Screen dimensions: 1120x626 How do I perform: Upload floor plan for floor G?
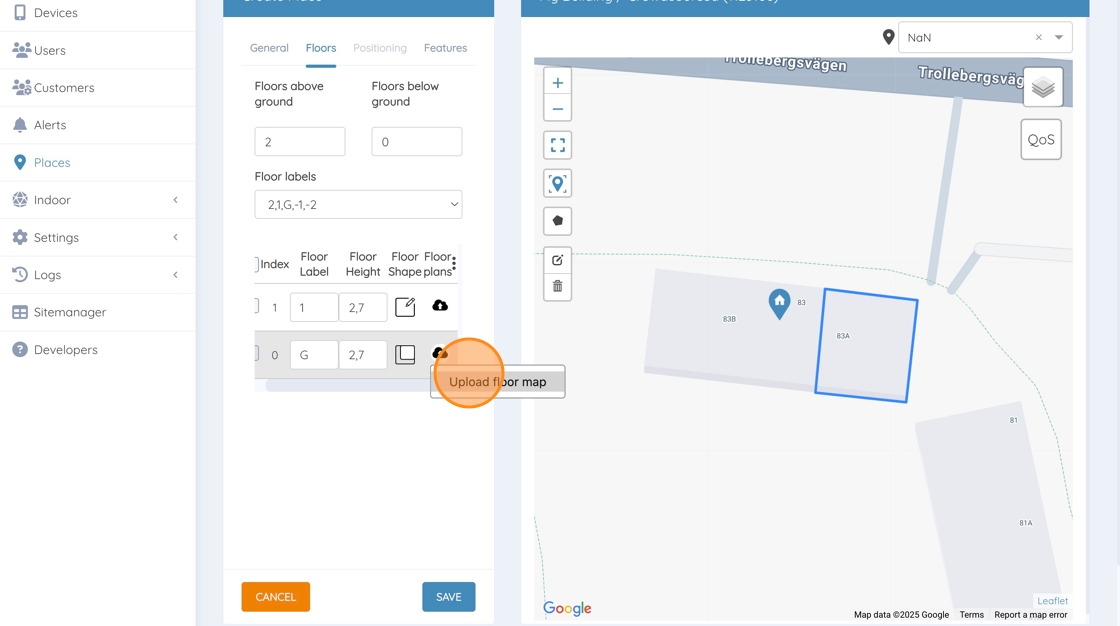440,353
